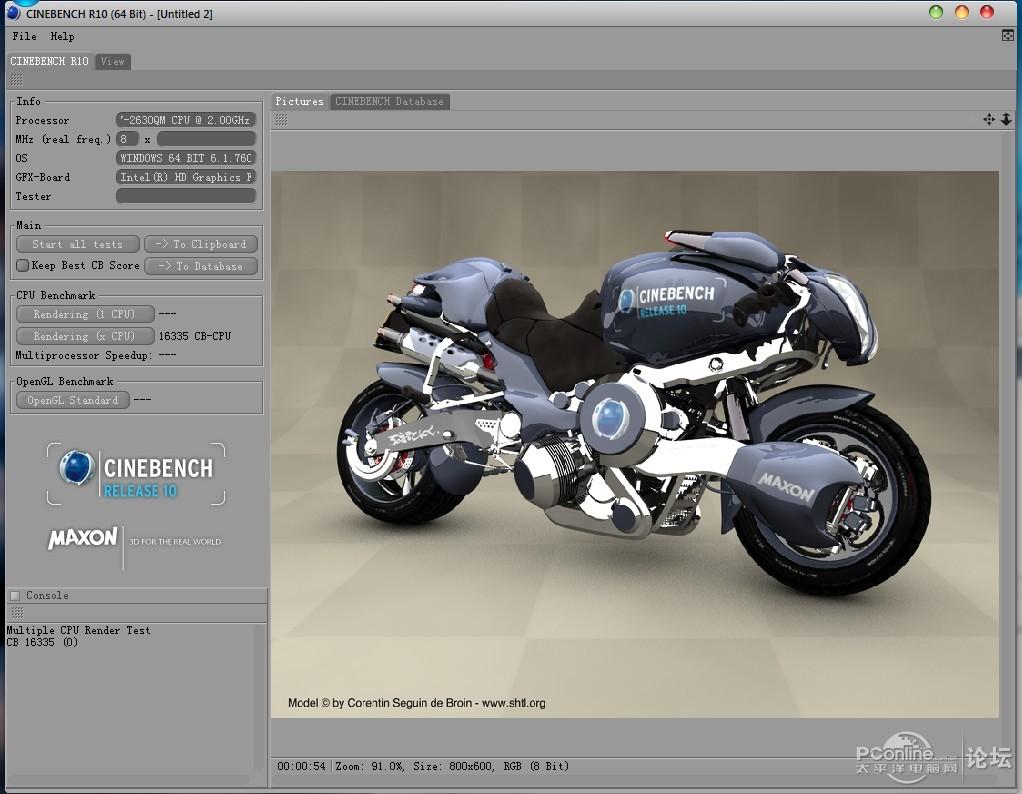
Task: Click the Processor info field
Action: (x=186, y=120)
